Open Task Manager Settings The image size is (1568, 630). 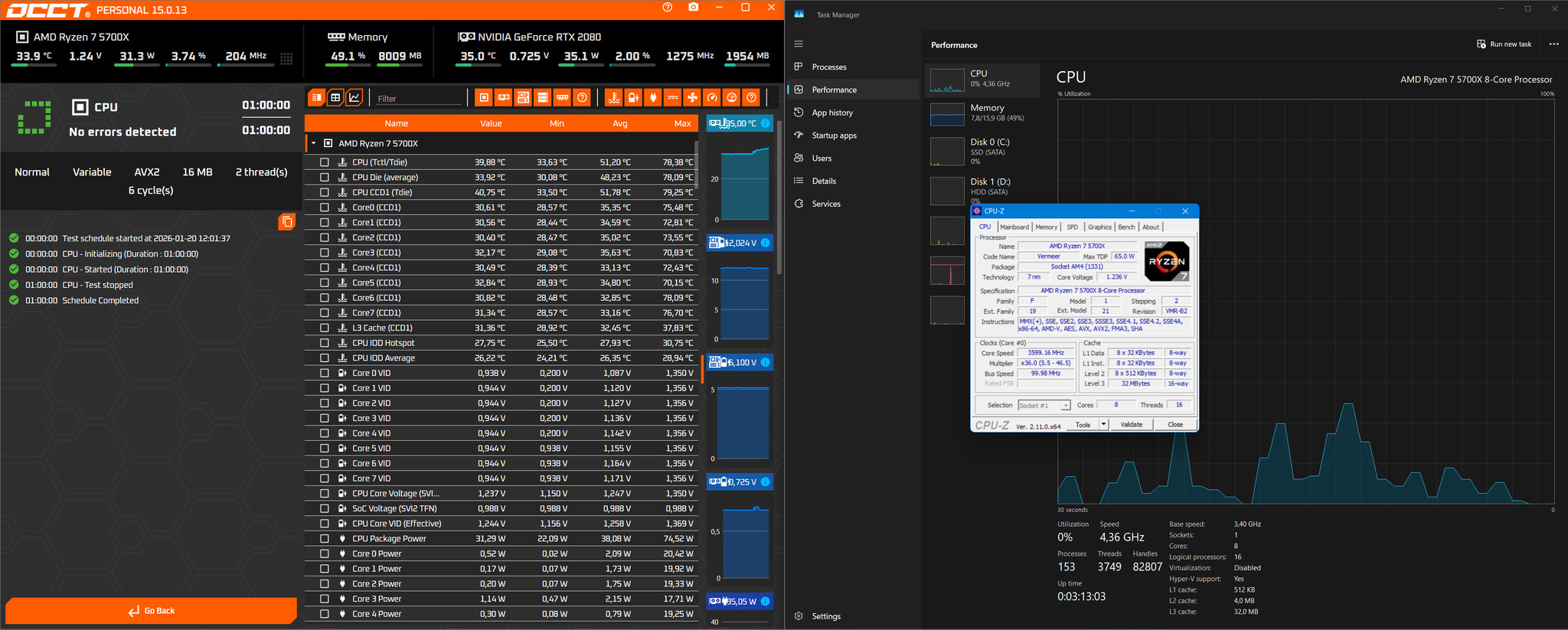click(854, 616)
